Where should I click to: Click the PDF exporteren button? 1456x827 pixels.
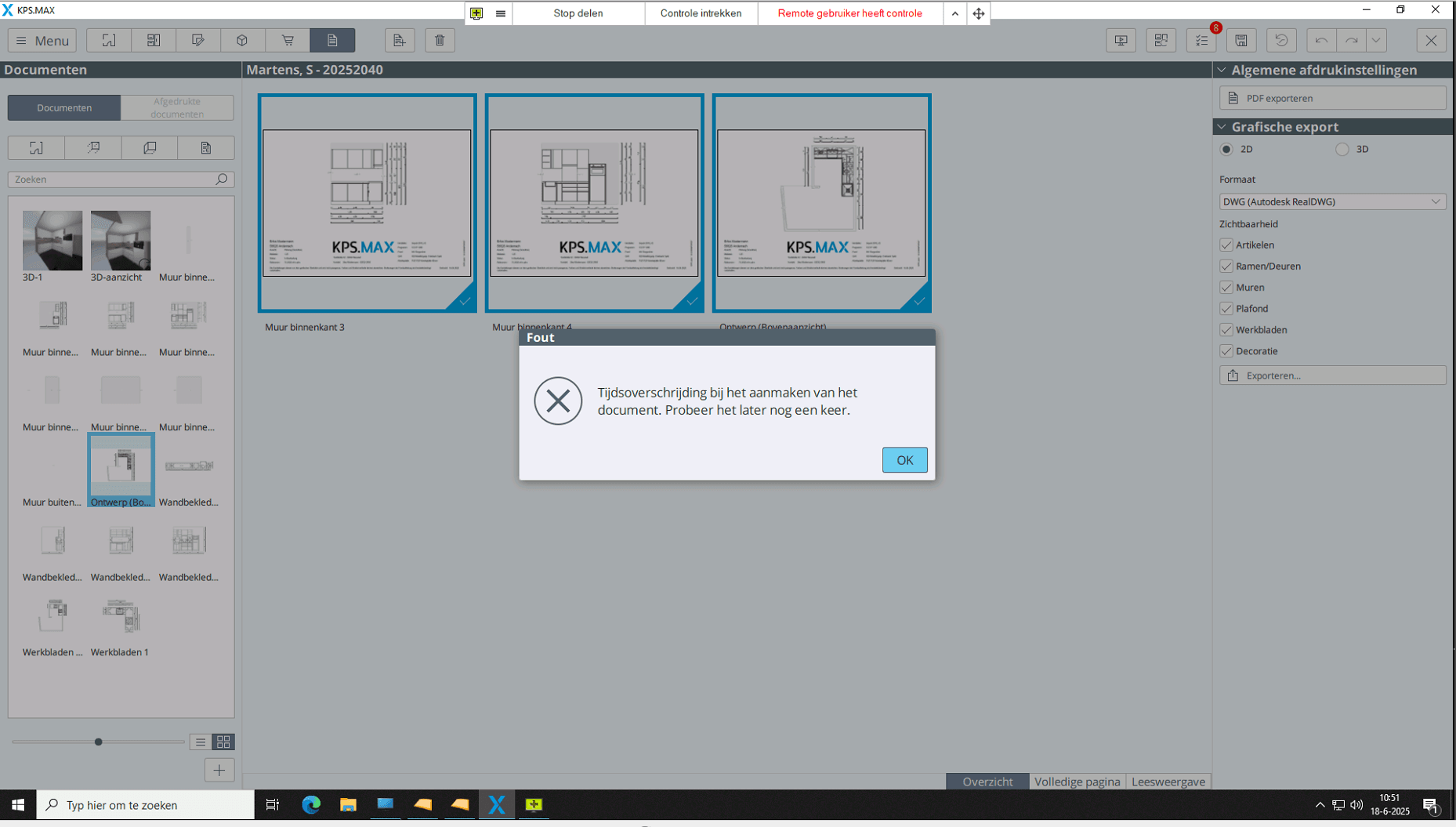(1332, 98)
